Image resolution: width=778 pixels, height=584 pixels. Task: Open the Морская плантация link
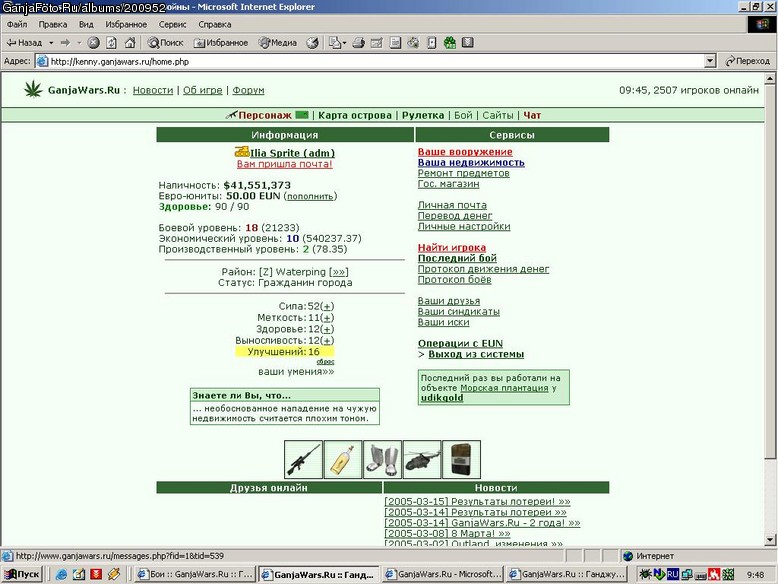pos(504,389)
